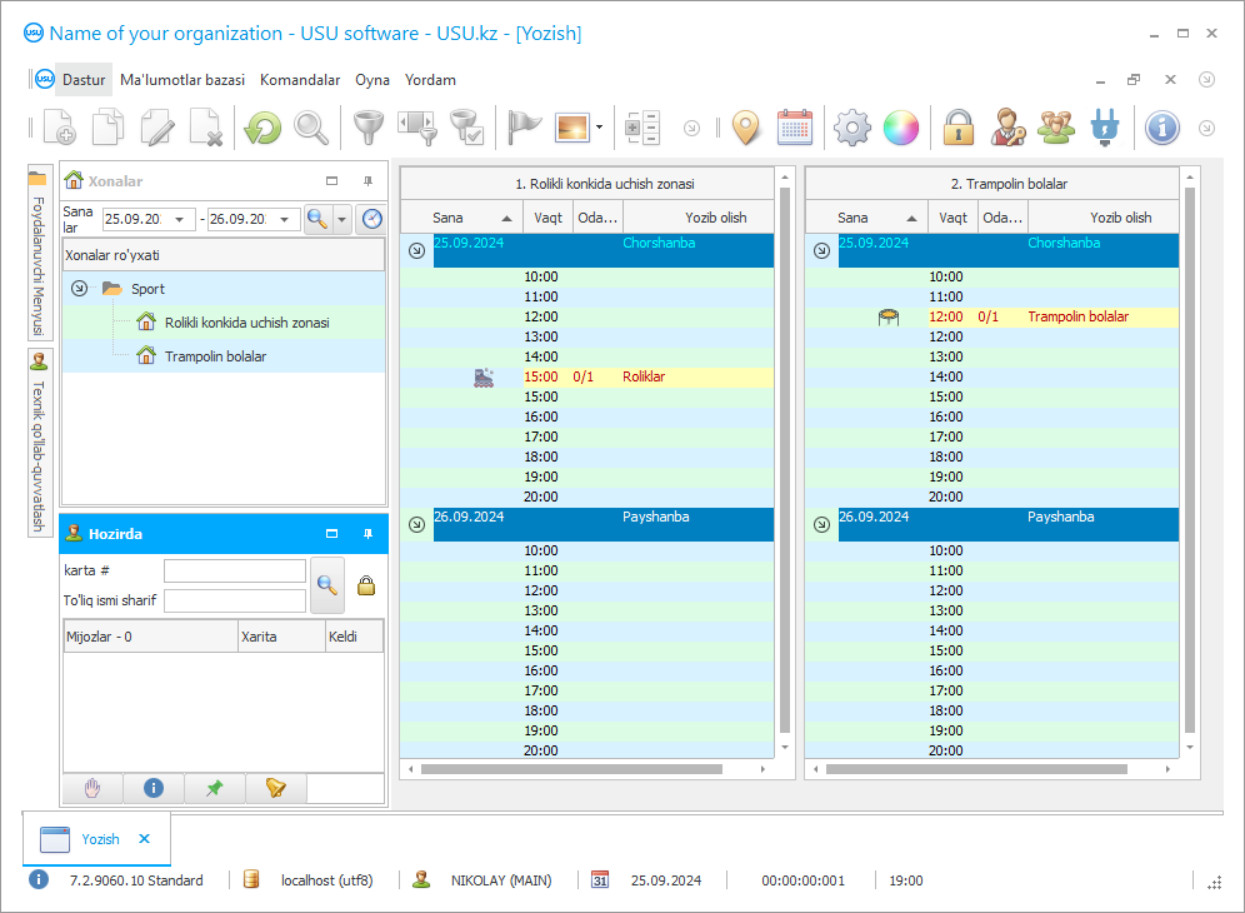Viewport: 1245px width, 913px height.
Task: Collapse 25.09.2024 group in Rolikli schedule
Action: coord(417,251)
